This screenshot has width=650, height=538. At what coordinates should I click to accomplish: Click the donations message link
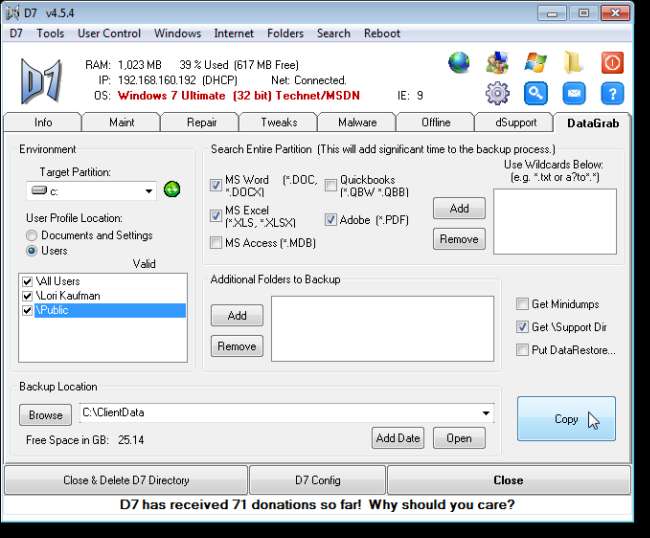click(x=317, y=505)
